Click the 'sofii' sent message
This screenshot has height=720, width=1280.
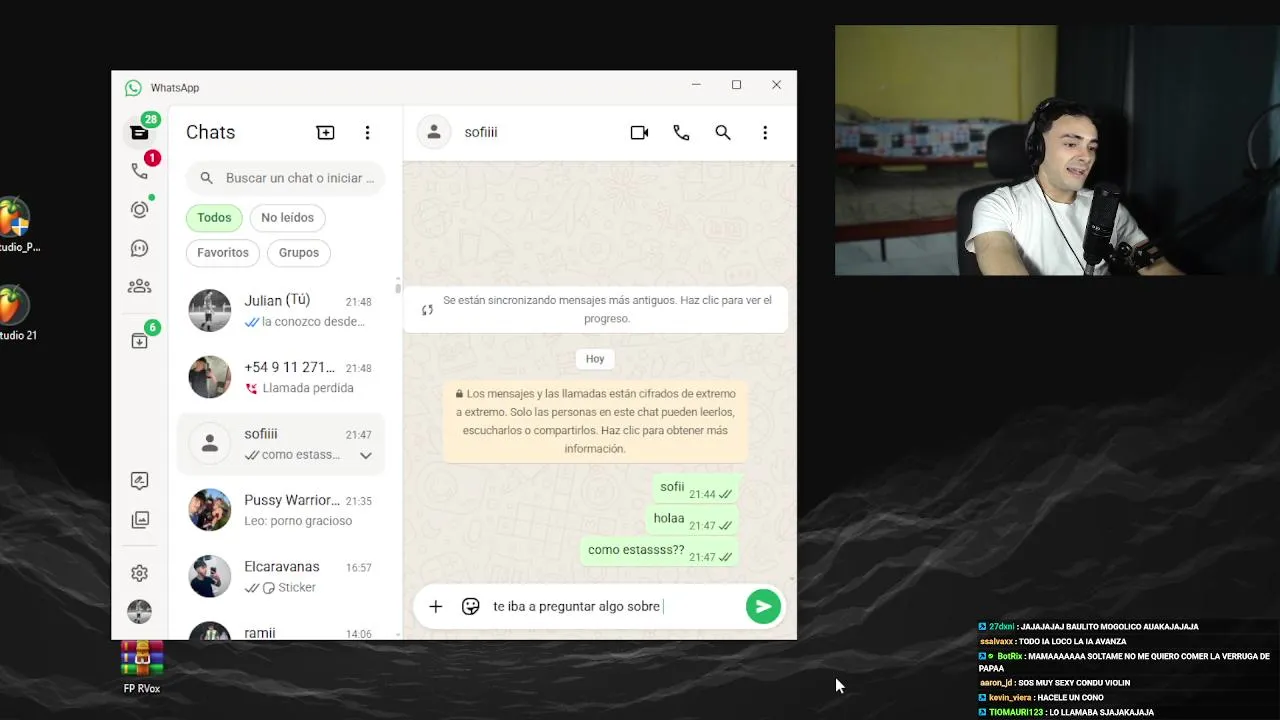click(x=696, y=488)
